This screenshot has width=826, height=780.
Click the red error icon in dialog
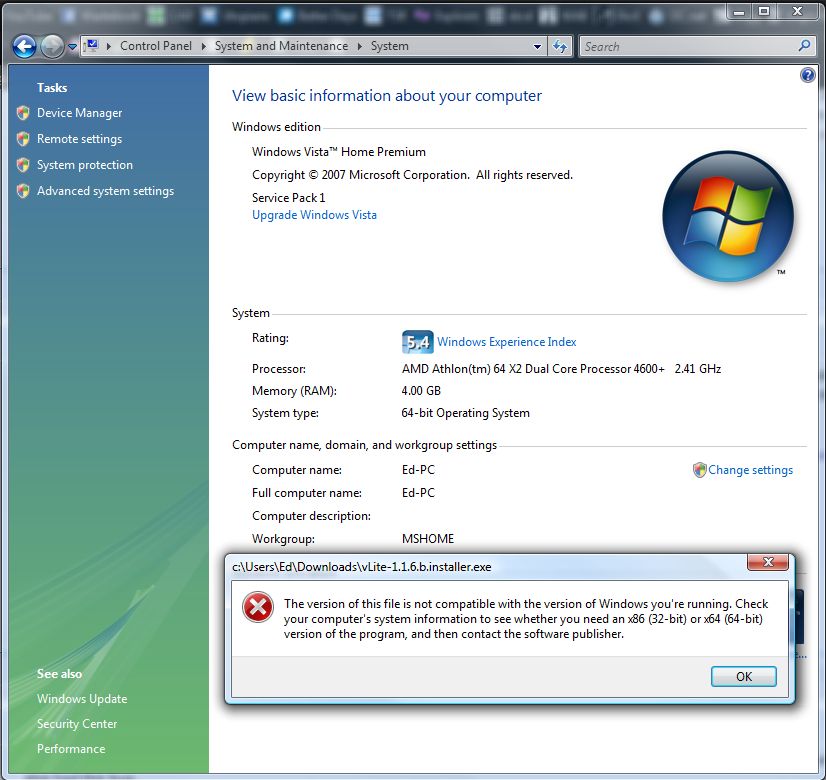coord(258,608)
